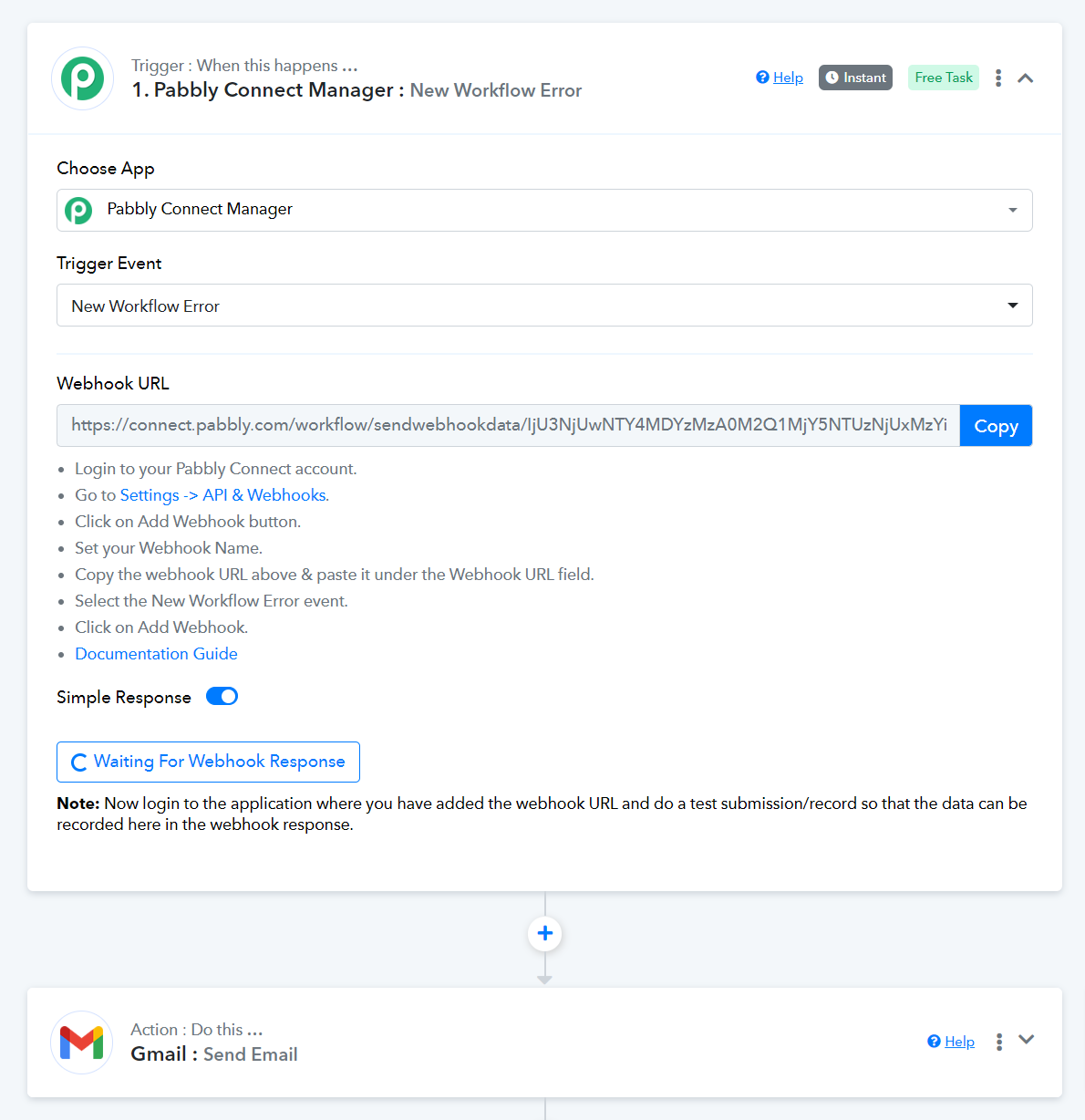The image size is (1085, 1120).
Task: Click the Webhook URL field
Action: click(x=508, y=425)
